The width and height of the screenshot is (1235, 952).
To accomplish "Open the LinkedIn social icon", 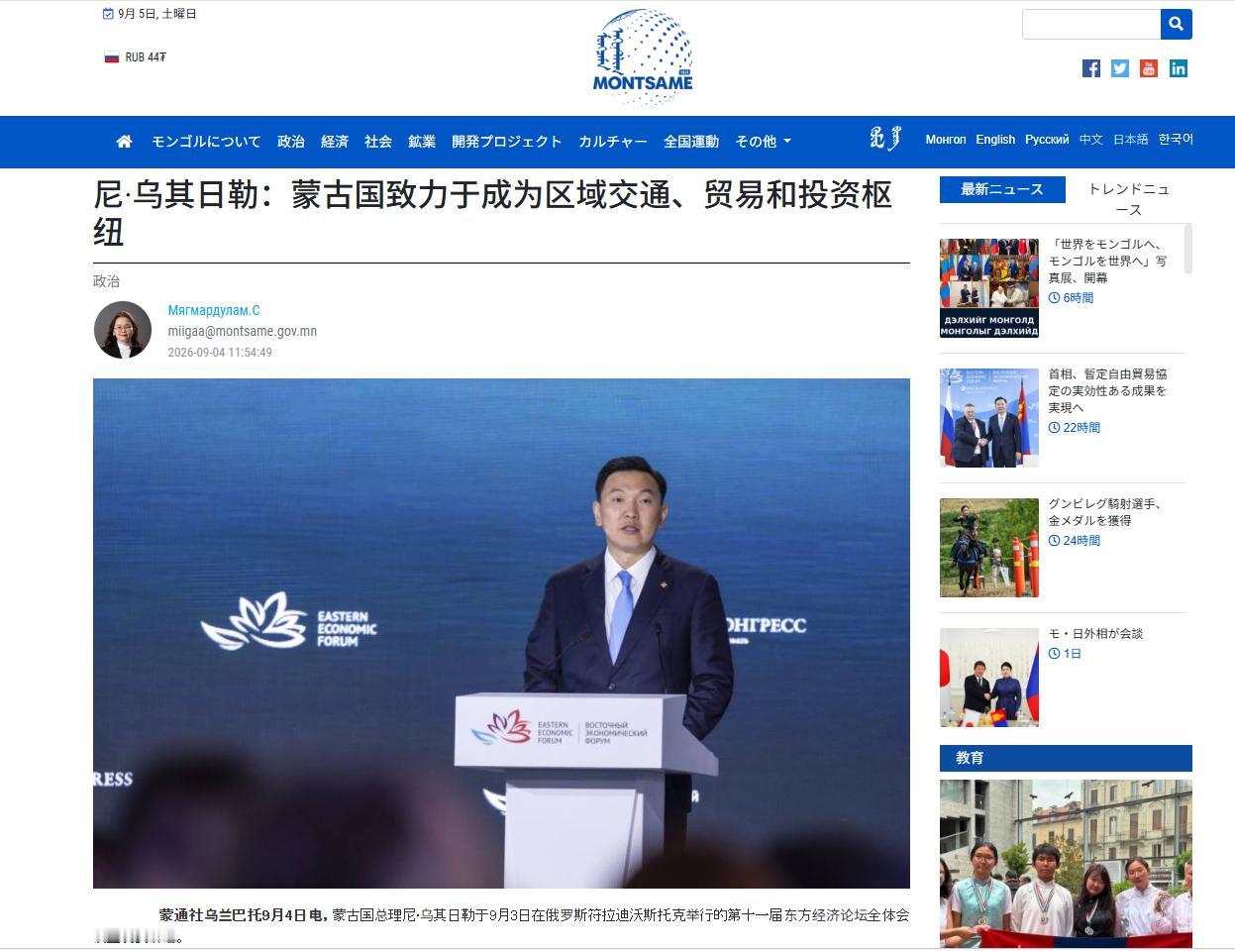I will (1179, 68).
